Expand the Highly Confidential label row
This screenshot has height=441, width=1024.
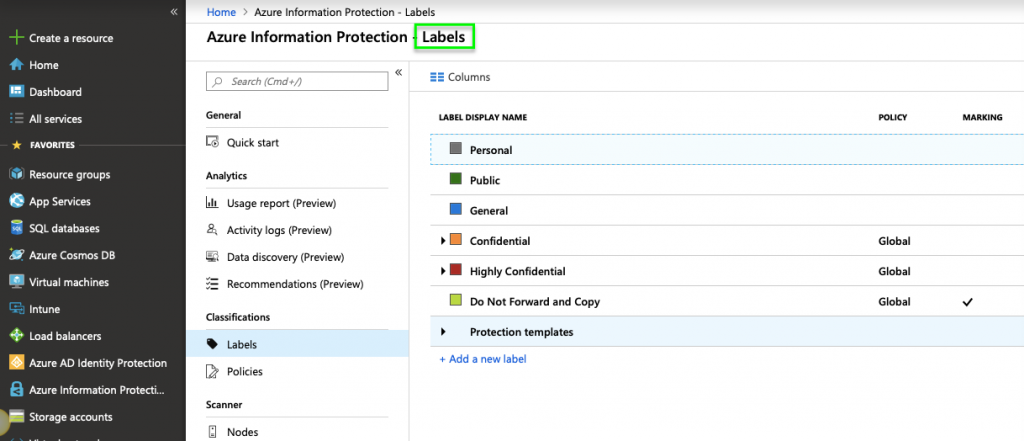click(443, 271)
